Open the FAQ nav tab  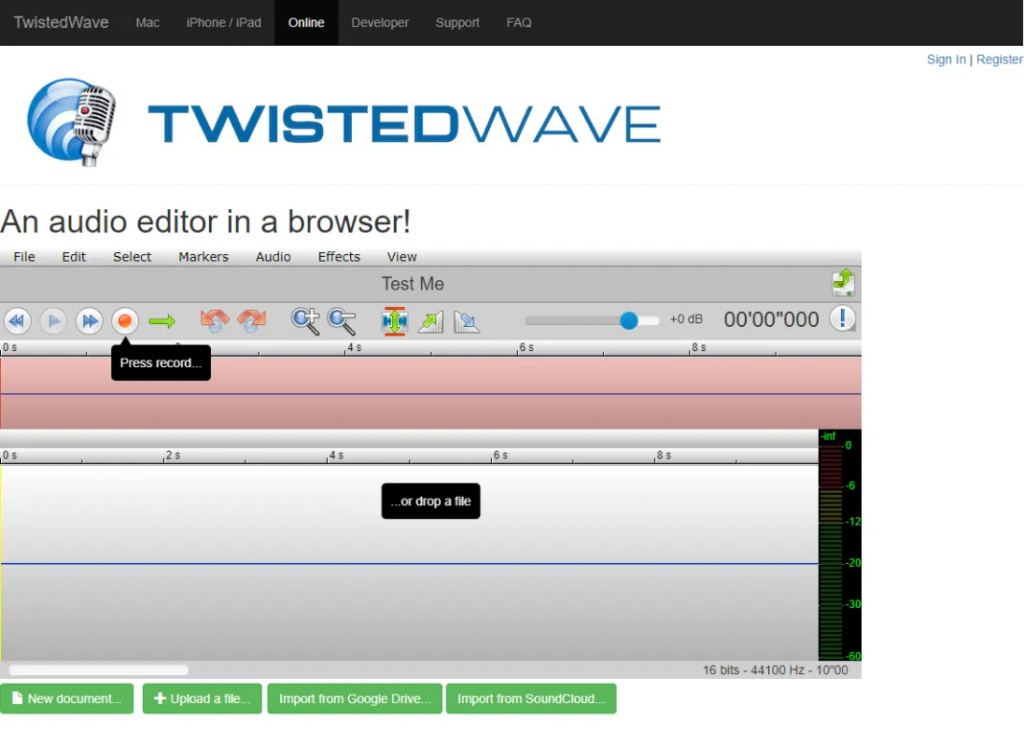pos(519,22)
